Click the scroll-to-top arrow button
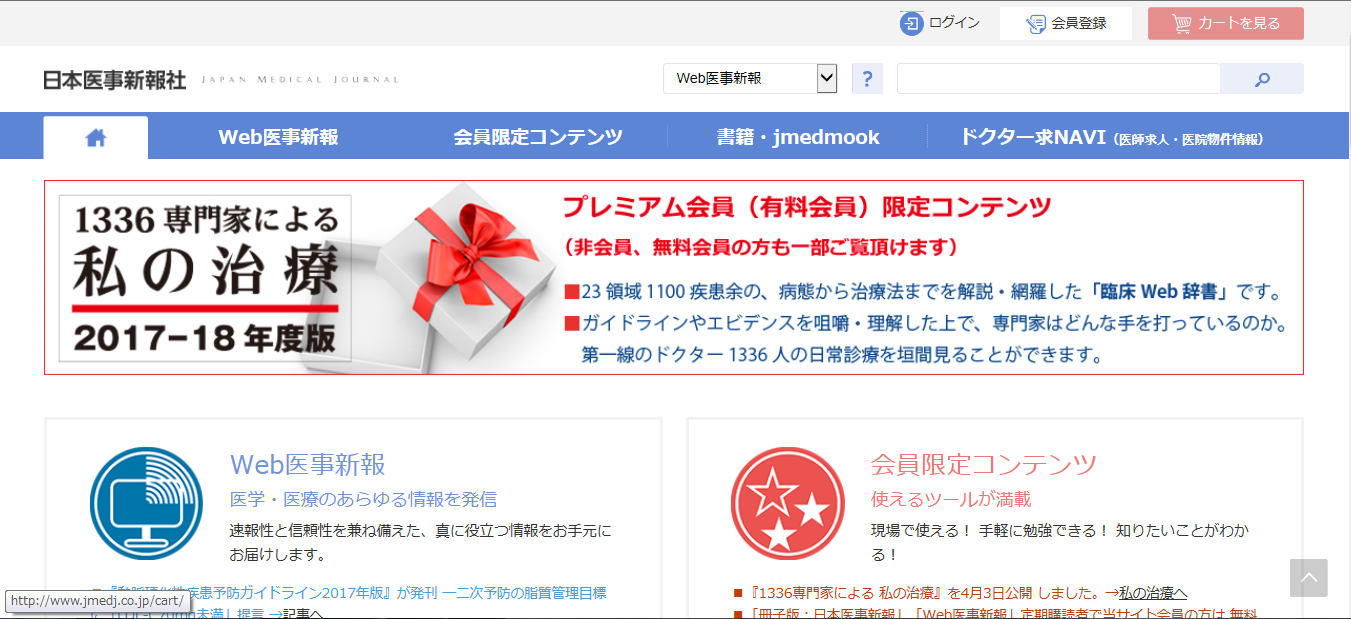This screenshot has height=619, width=1351. coord(1308,578)
